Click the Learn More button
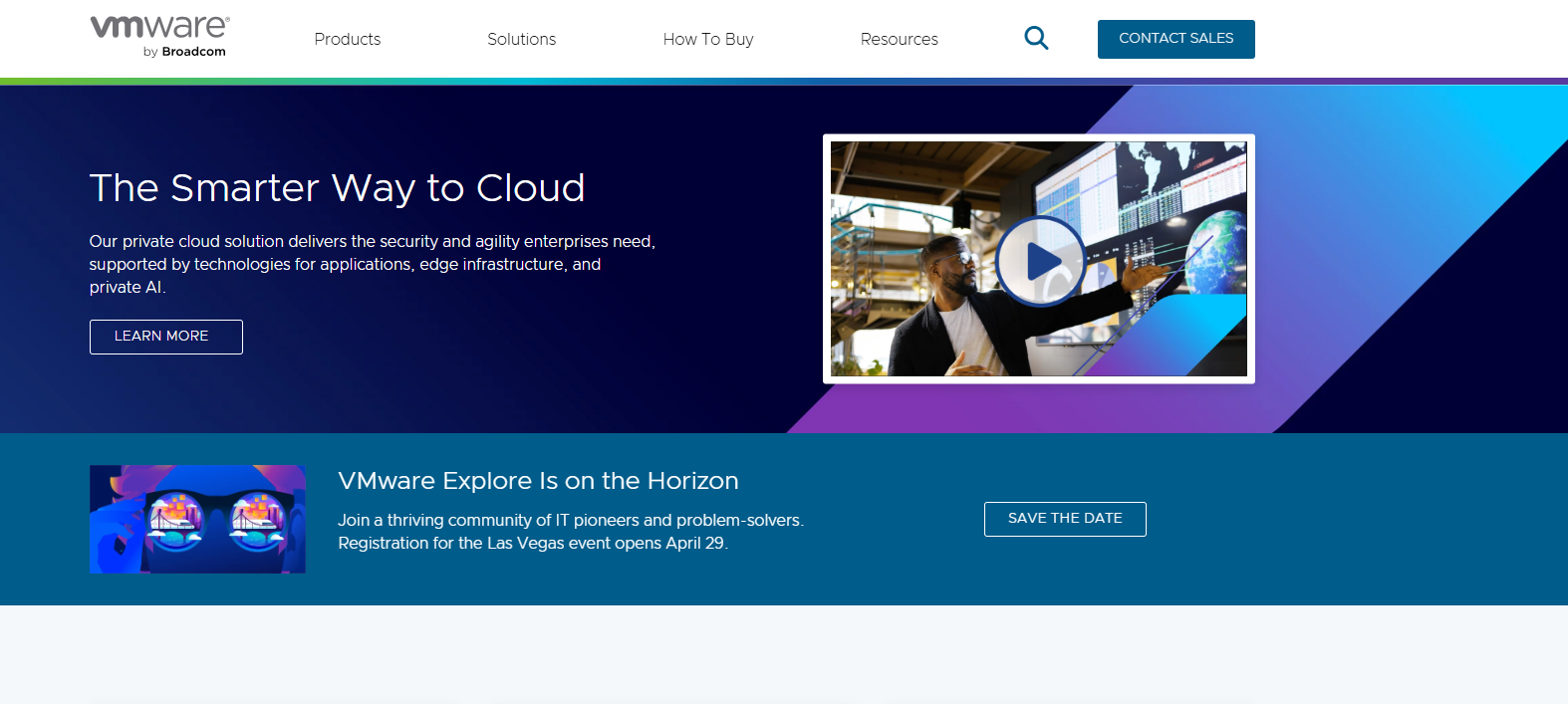This screenshot has height=704, width=1568. click(x=166, y=337)
